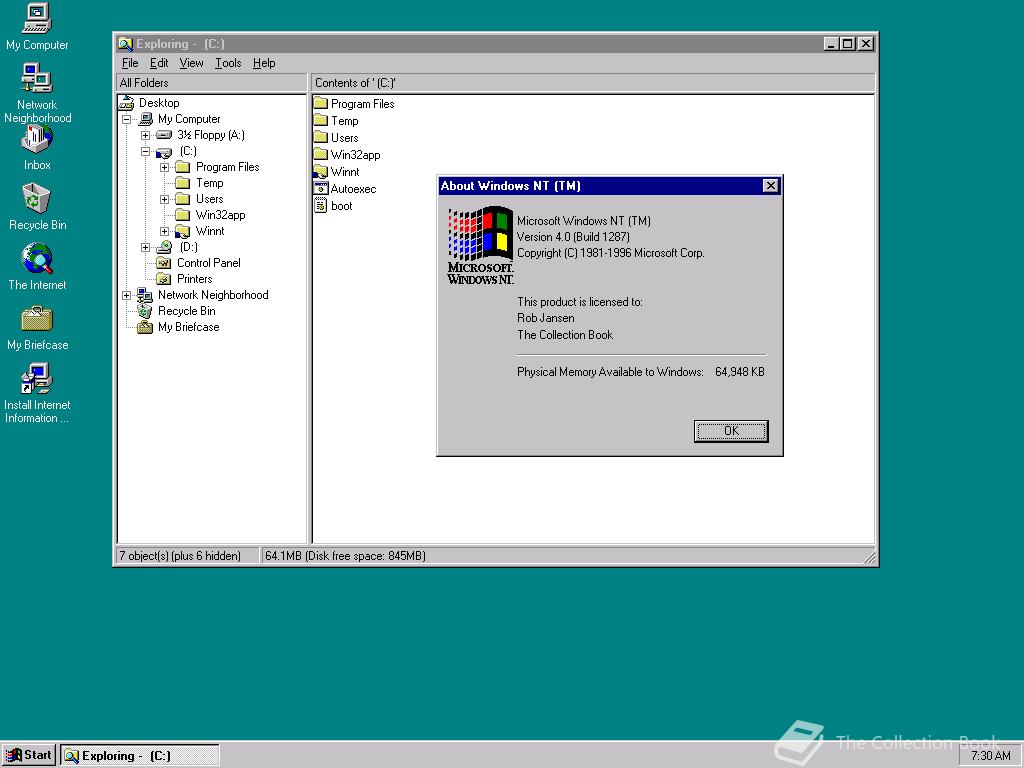The height and width of the screenshot is (768, 1024).
Task: Select Winnt folder icon in contents pane
Action: pos(320,171)
